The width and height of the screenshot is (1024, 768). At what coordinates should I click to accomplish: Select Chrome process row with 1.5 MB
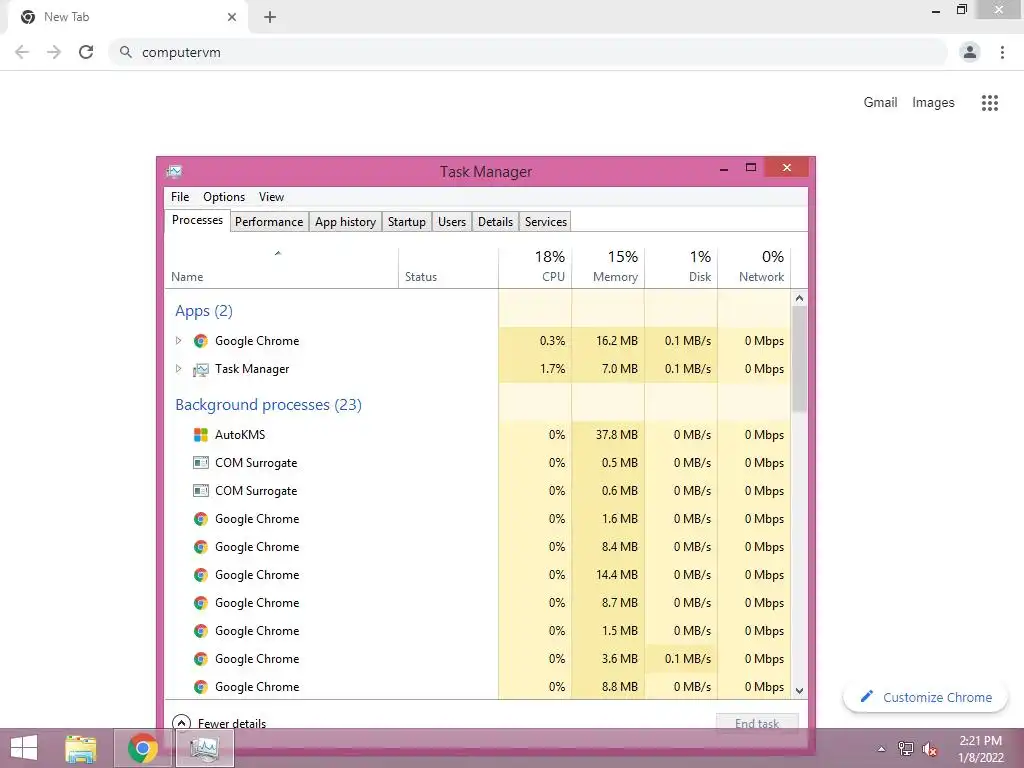478,632
